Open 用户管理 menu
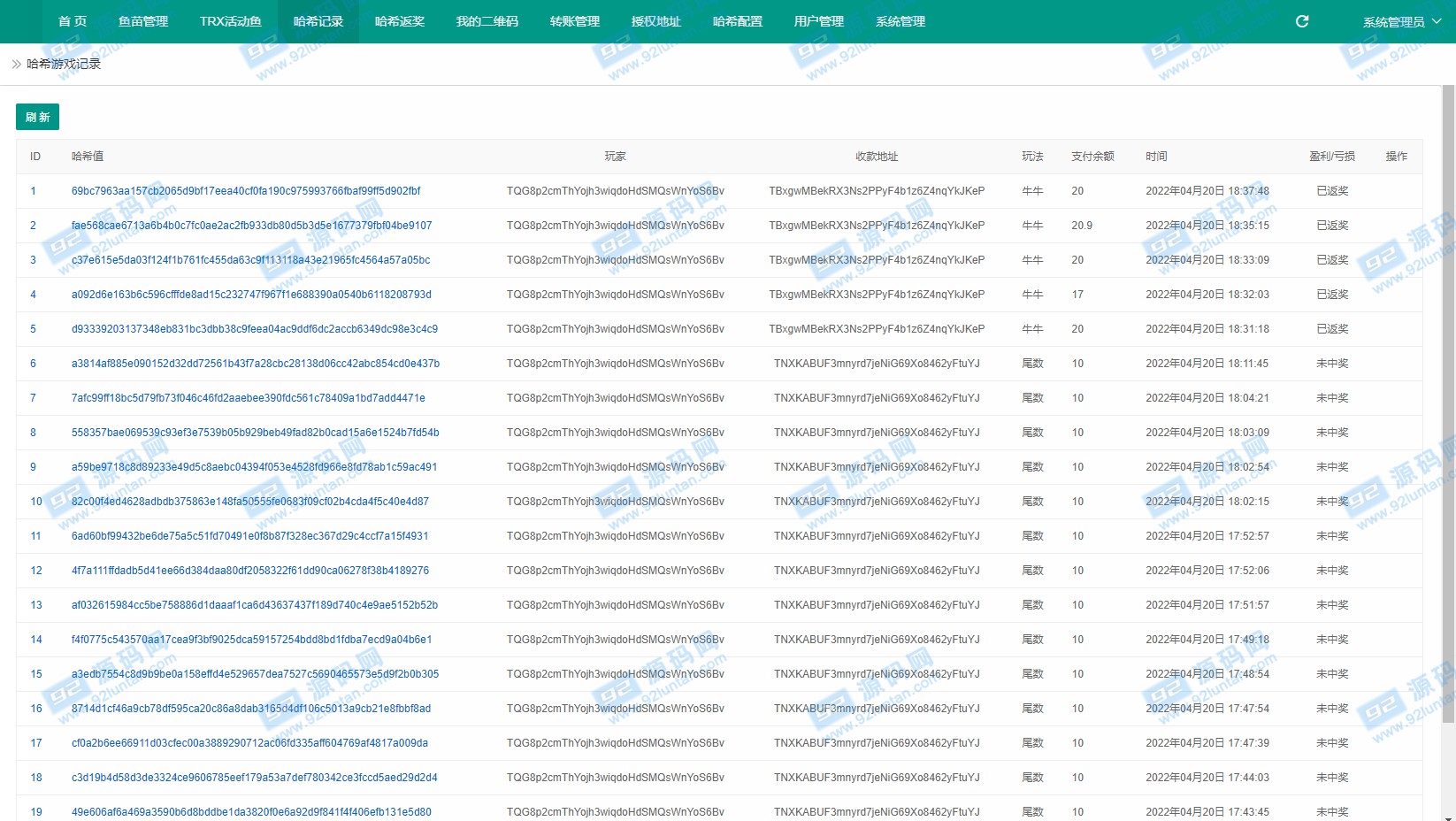This screenshot has width=1456, height=821. tap(819, 21)
